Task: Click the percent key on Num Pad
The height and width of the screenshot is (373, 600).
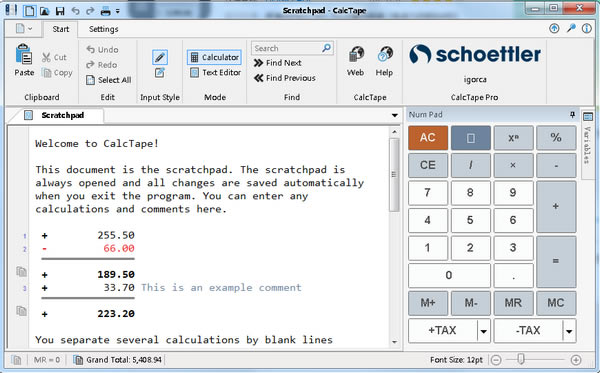Action: 556,138
